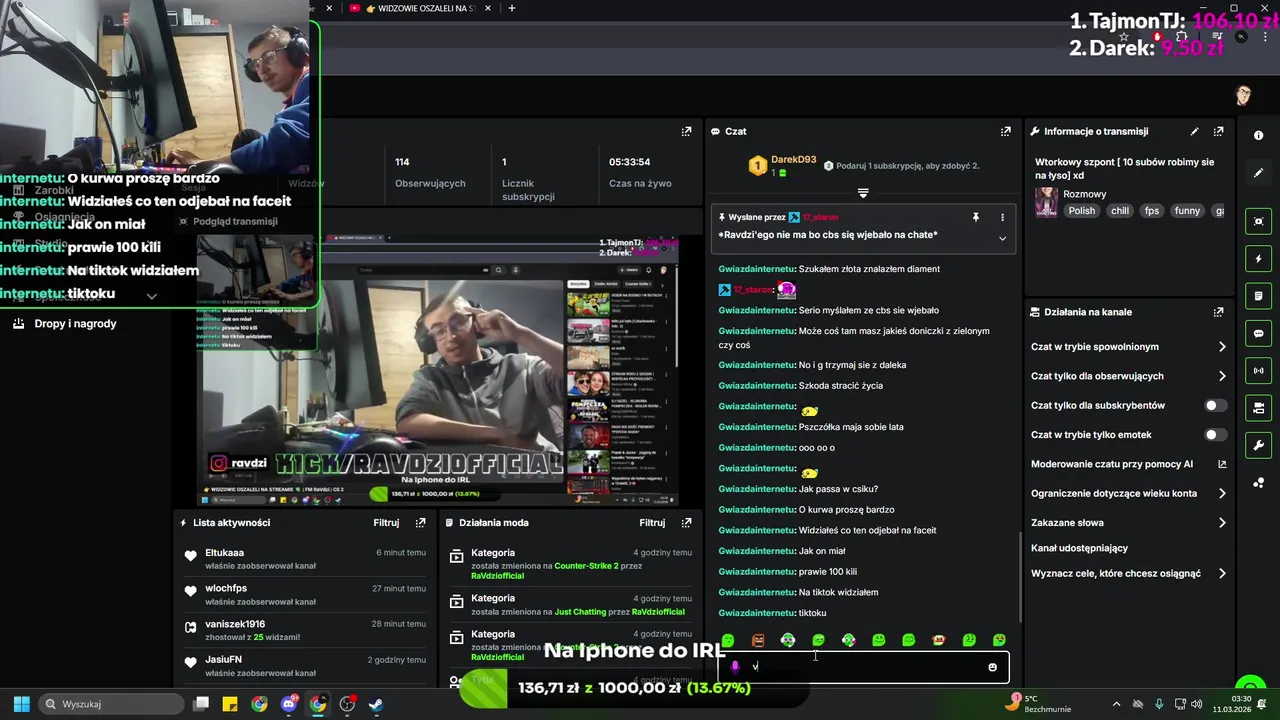Open the chat bubble icon in the right sidebar

(x=1258, y=333)
